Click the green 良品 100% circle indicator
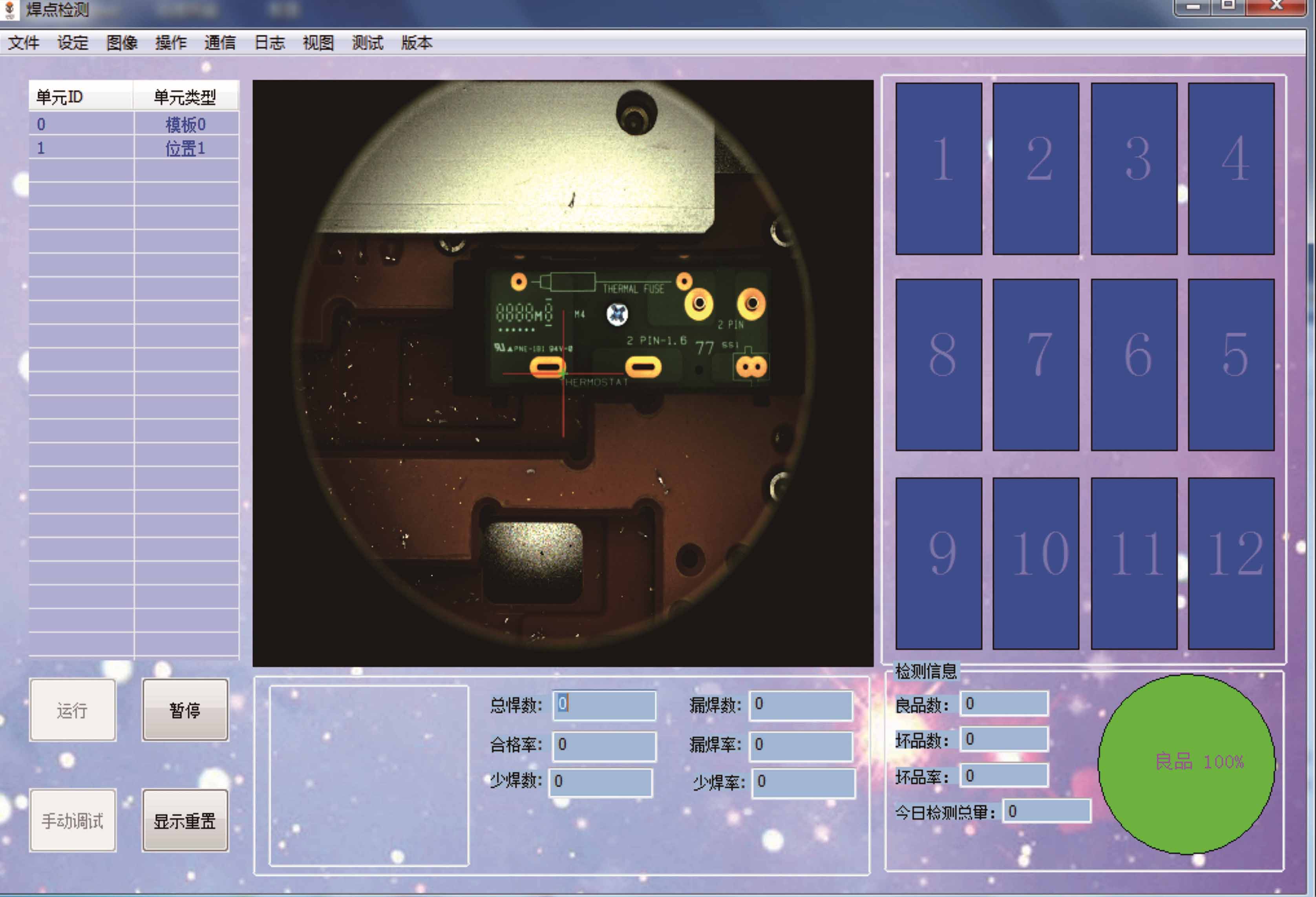The image size is (1316, 897). pos(1186,764)
